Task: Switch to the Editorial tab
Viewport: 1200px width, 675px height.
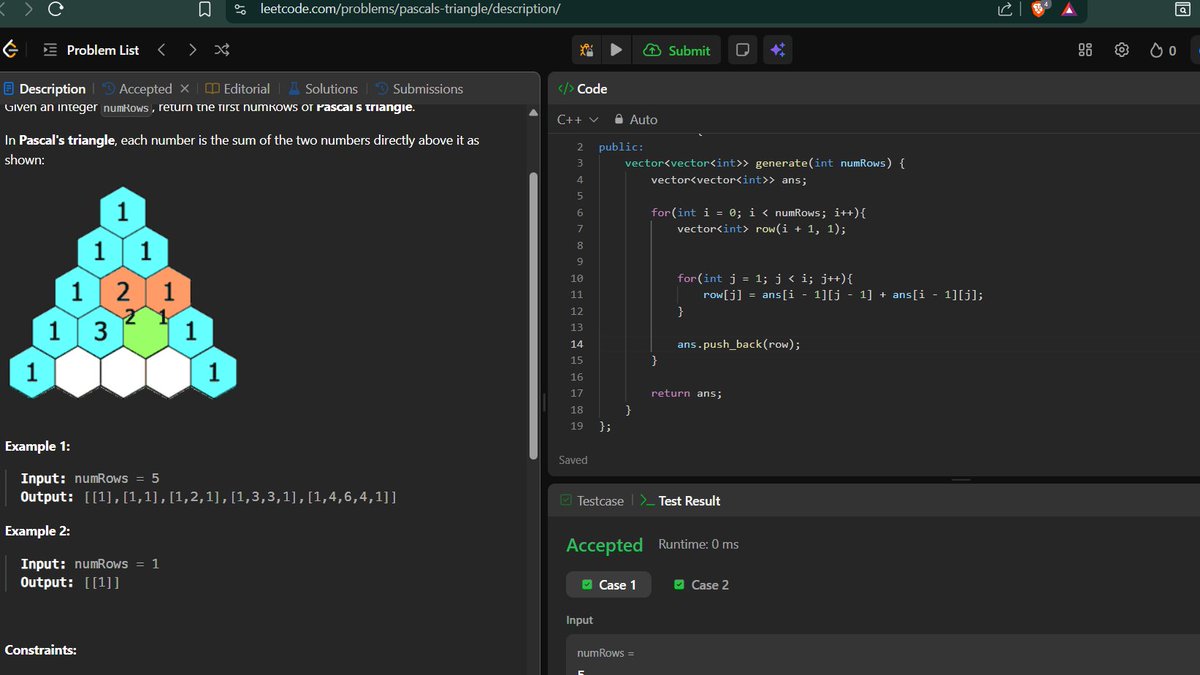Action: [x=238, y=88]
